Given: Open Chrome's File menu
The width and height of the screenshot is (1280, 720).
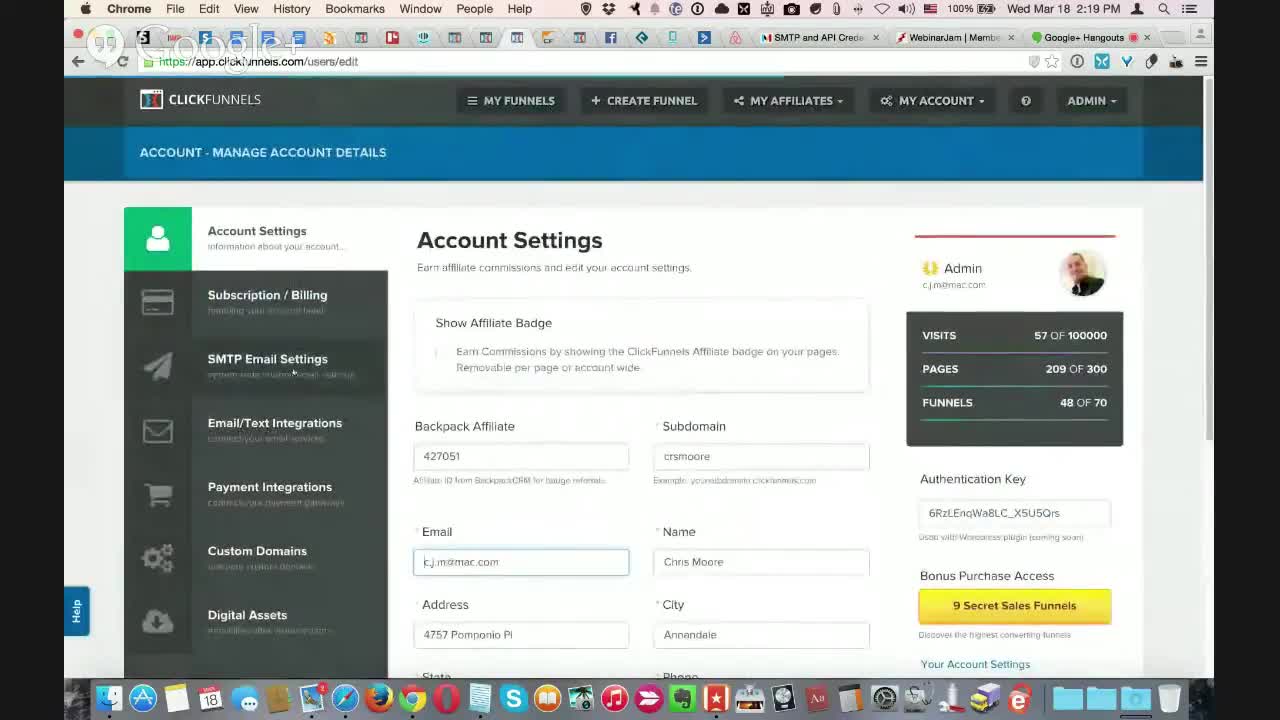Looking at the screenshot, I should click(x=175, y=9).
